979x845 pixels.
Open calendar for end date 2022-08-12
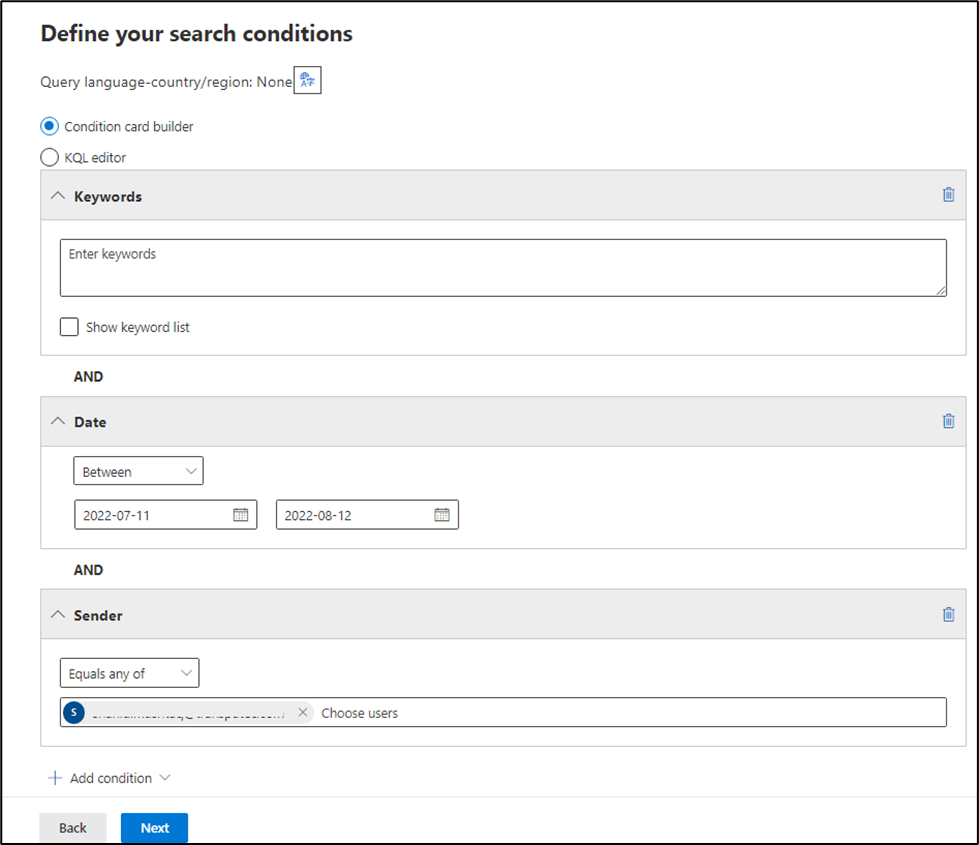point(441,515)
